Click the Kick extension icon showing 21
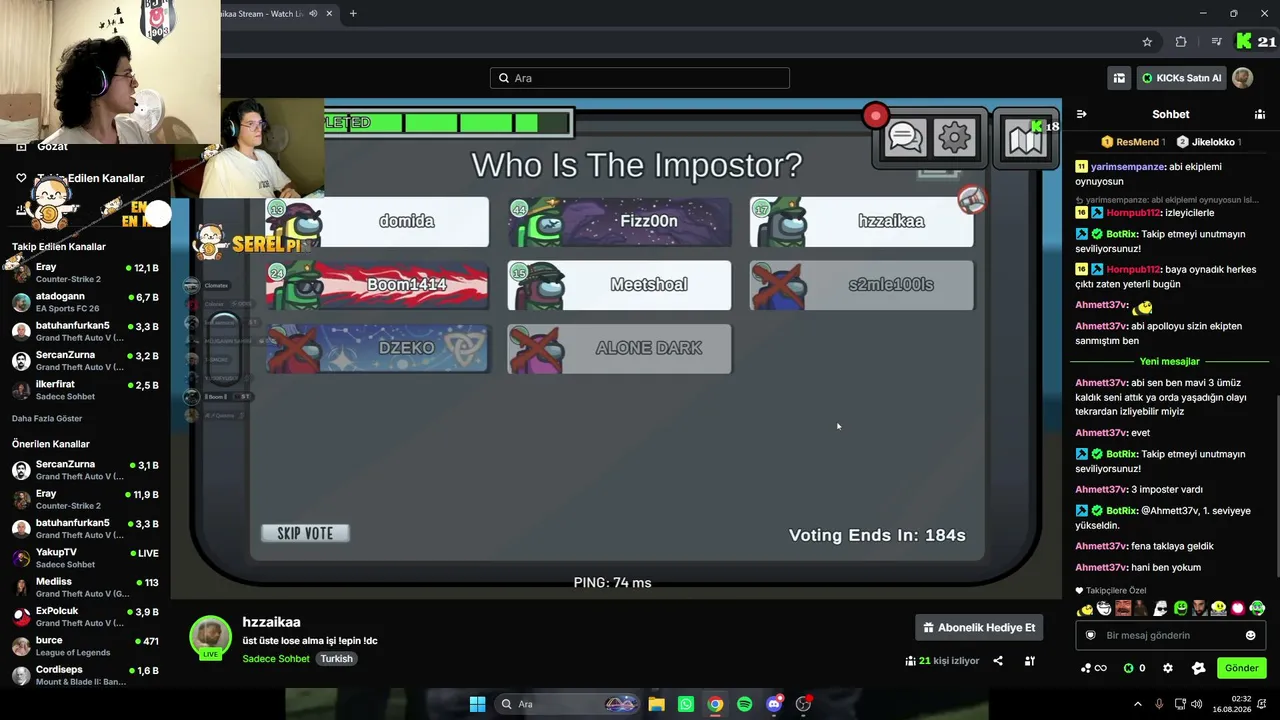 click(1255, 42)
